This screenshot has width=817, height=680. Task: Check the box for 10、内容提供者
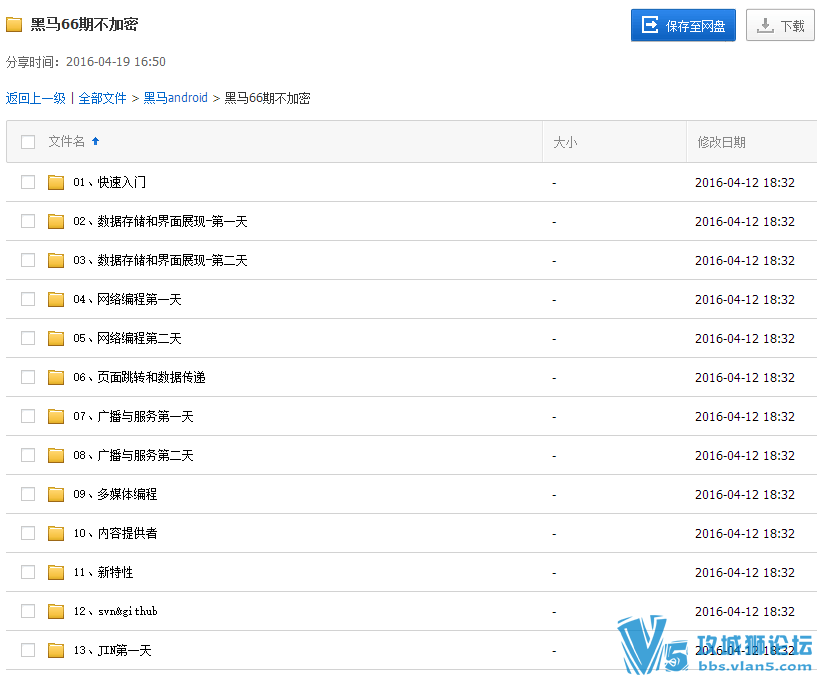pos(28,534)
